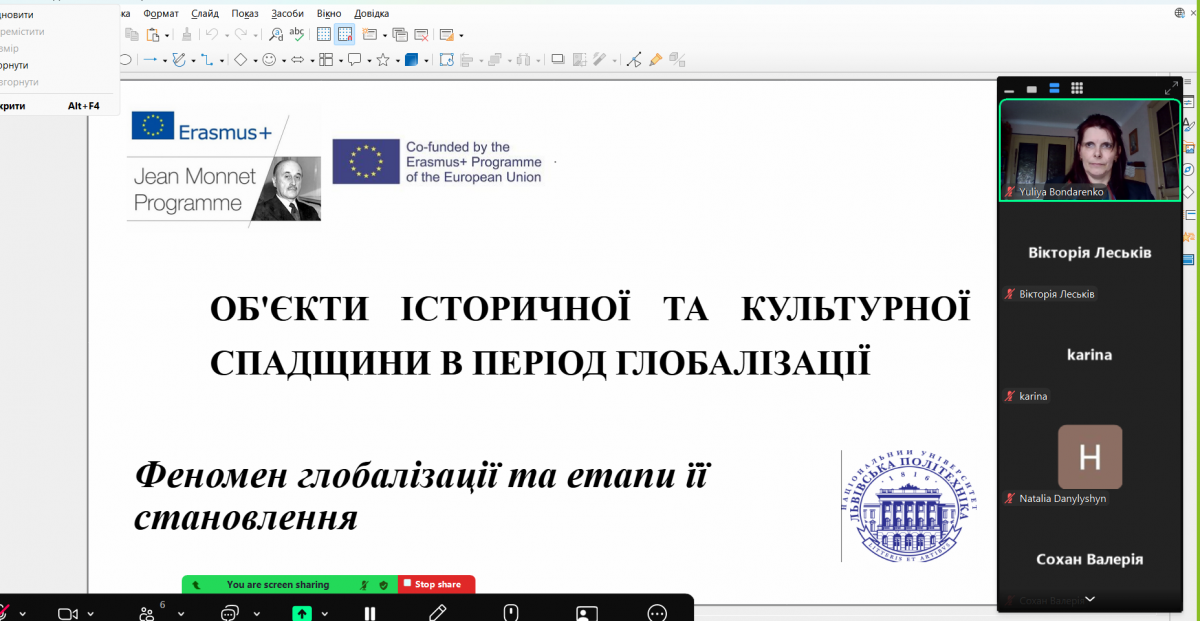The width and height of the screenshot is (1200, 621).
Task: Open the Слайд menu
Action: (x=205, y=13)
